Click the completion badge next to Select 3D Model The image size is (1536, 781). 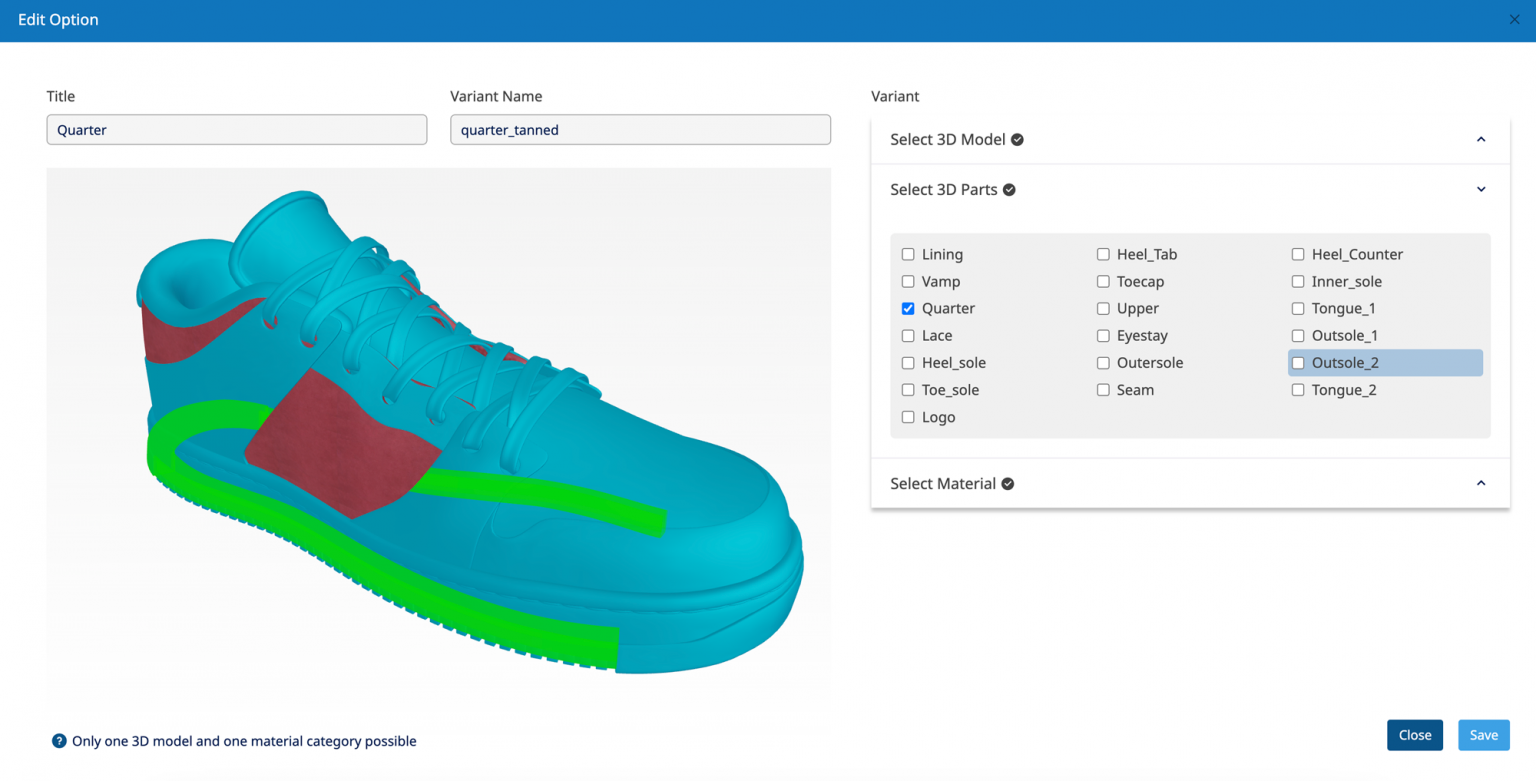(x=1017, y=139)
